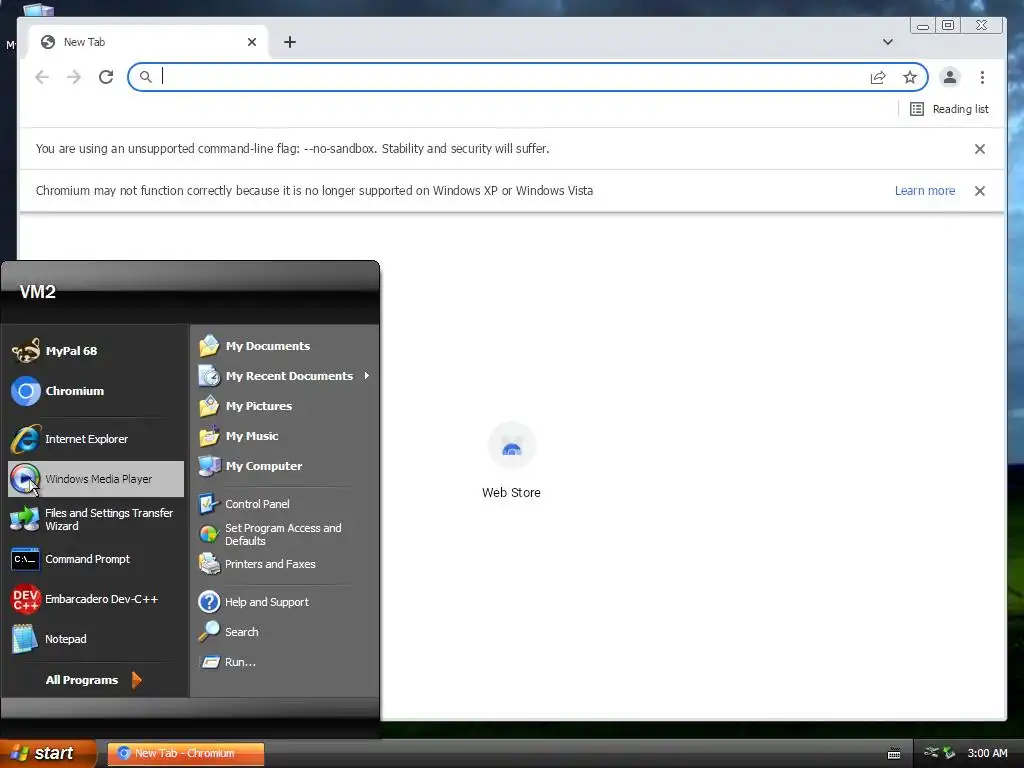Close the New Tab tab
1024x768 pixels.
(x=252, y=42)
